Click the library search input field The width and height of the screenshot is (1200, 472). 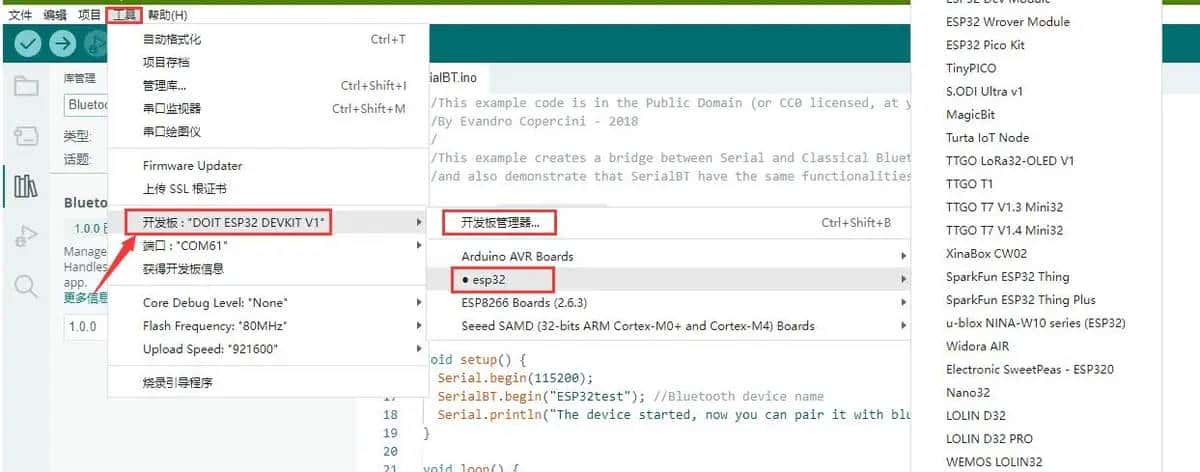(84, 105)
